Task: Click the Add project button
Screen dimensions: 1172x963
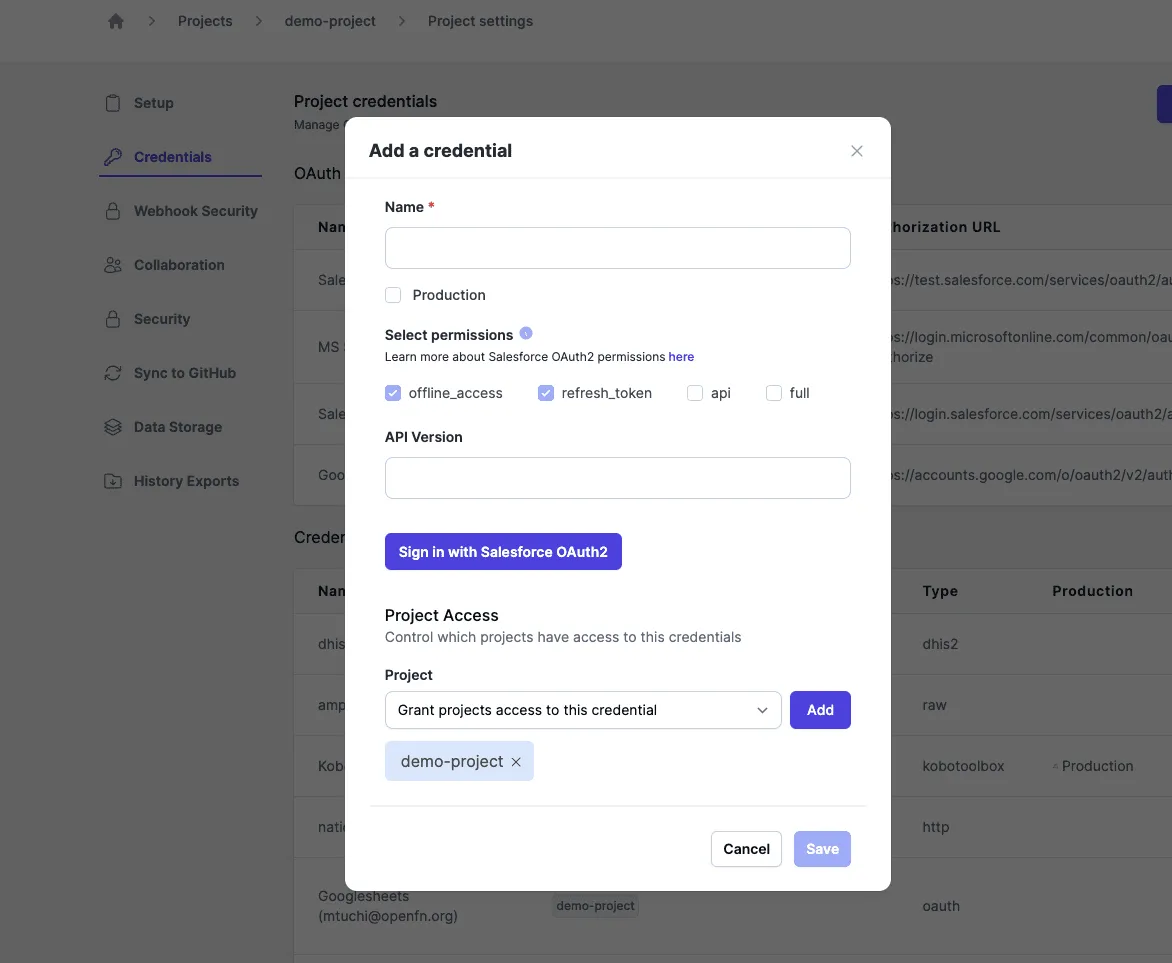Action: coord(820,710)
